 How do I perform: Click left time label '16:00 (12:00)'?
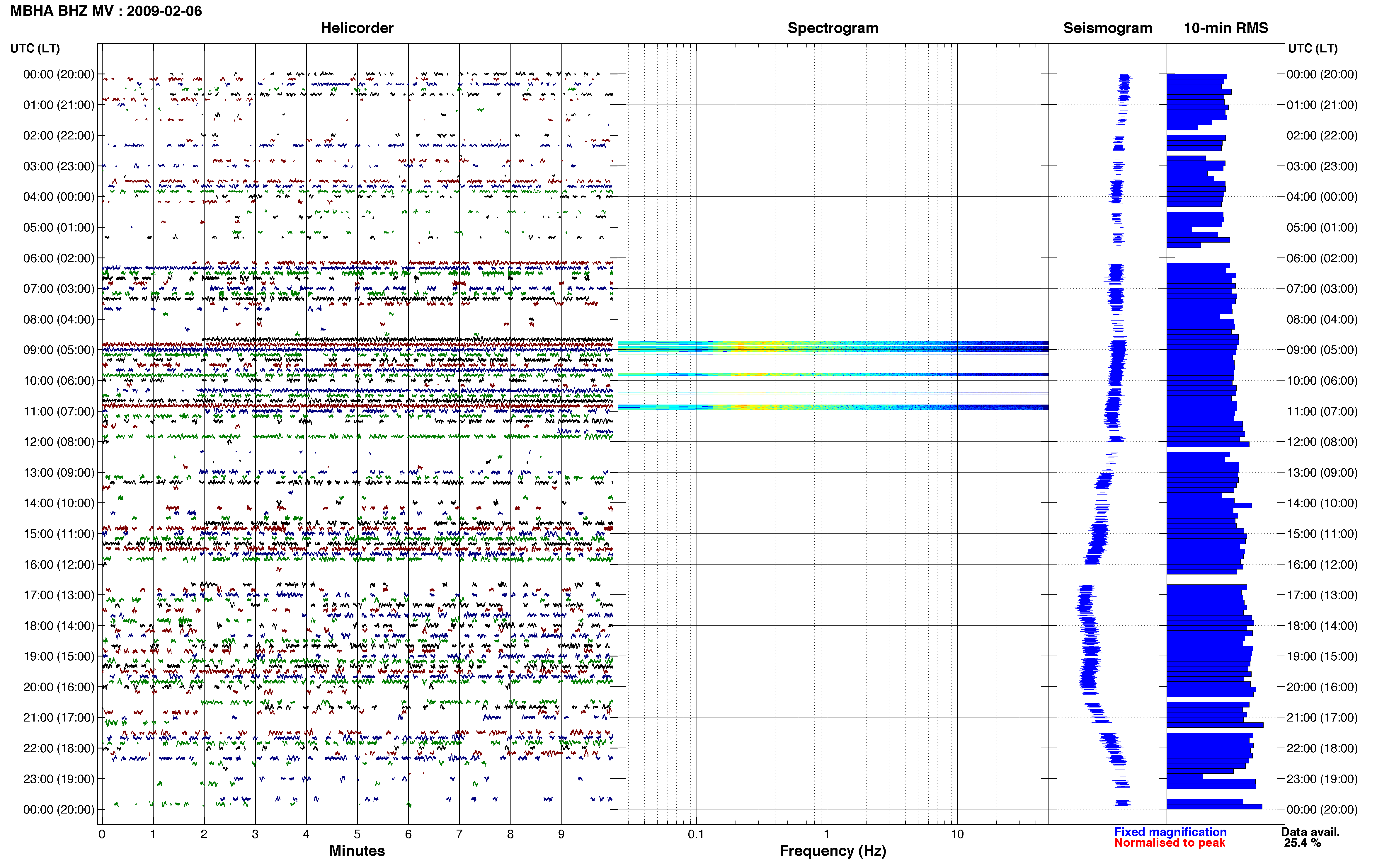pyautogui.click(x=59, y=565)
